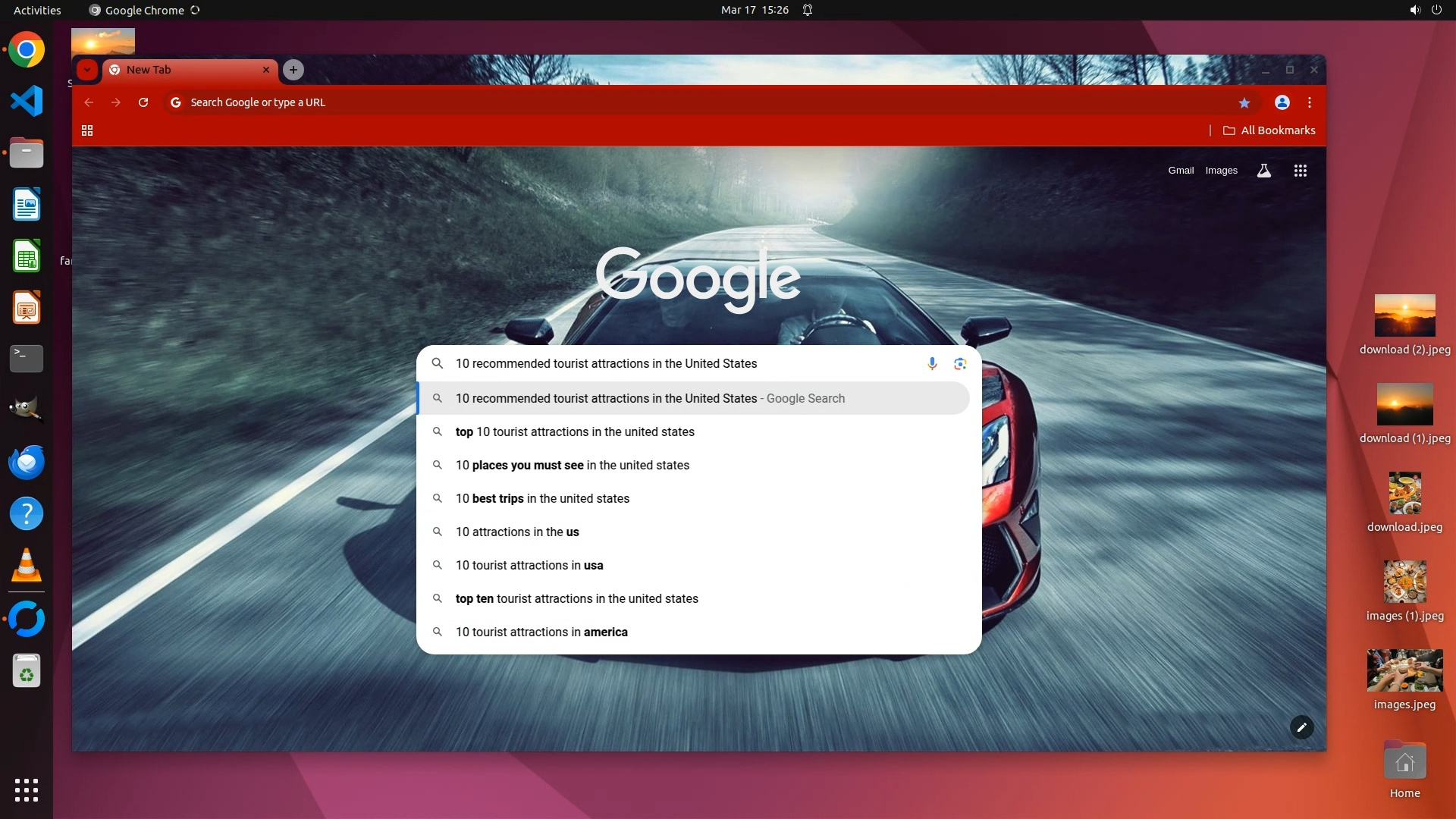Open the bookmarks bar apps shortcut
1456x819 pixels.
[87, 130]
